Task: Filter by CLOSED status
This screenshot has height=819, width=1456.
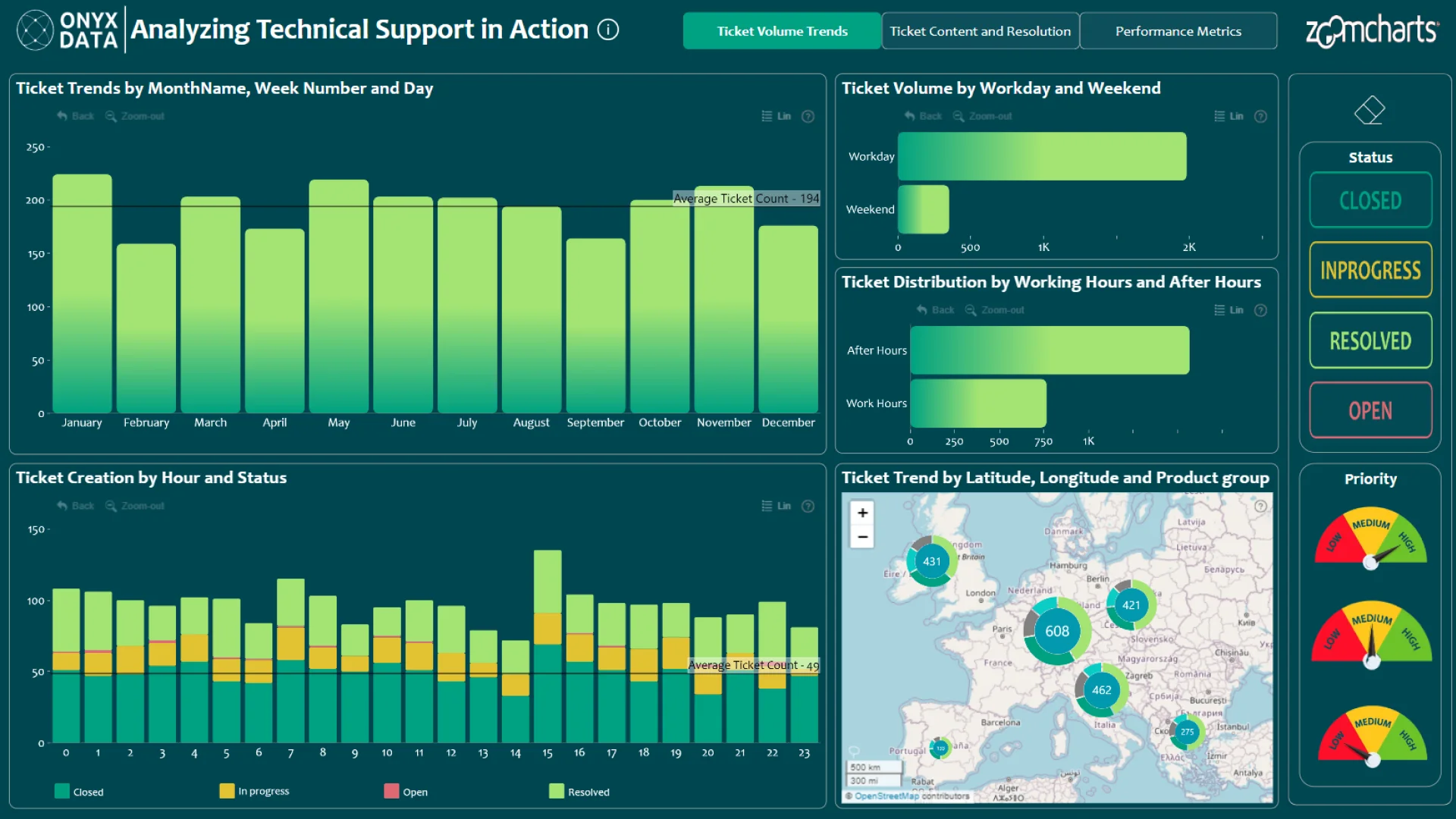Action: coord(1370,200)
